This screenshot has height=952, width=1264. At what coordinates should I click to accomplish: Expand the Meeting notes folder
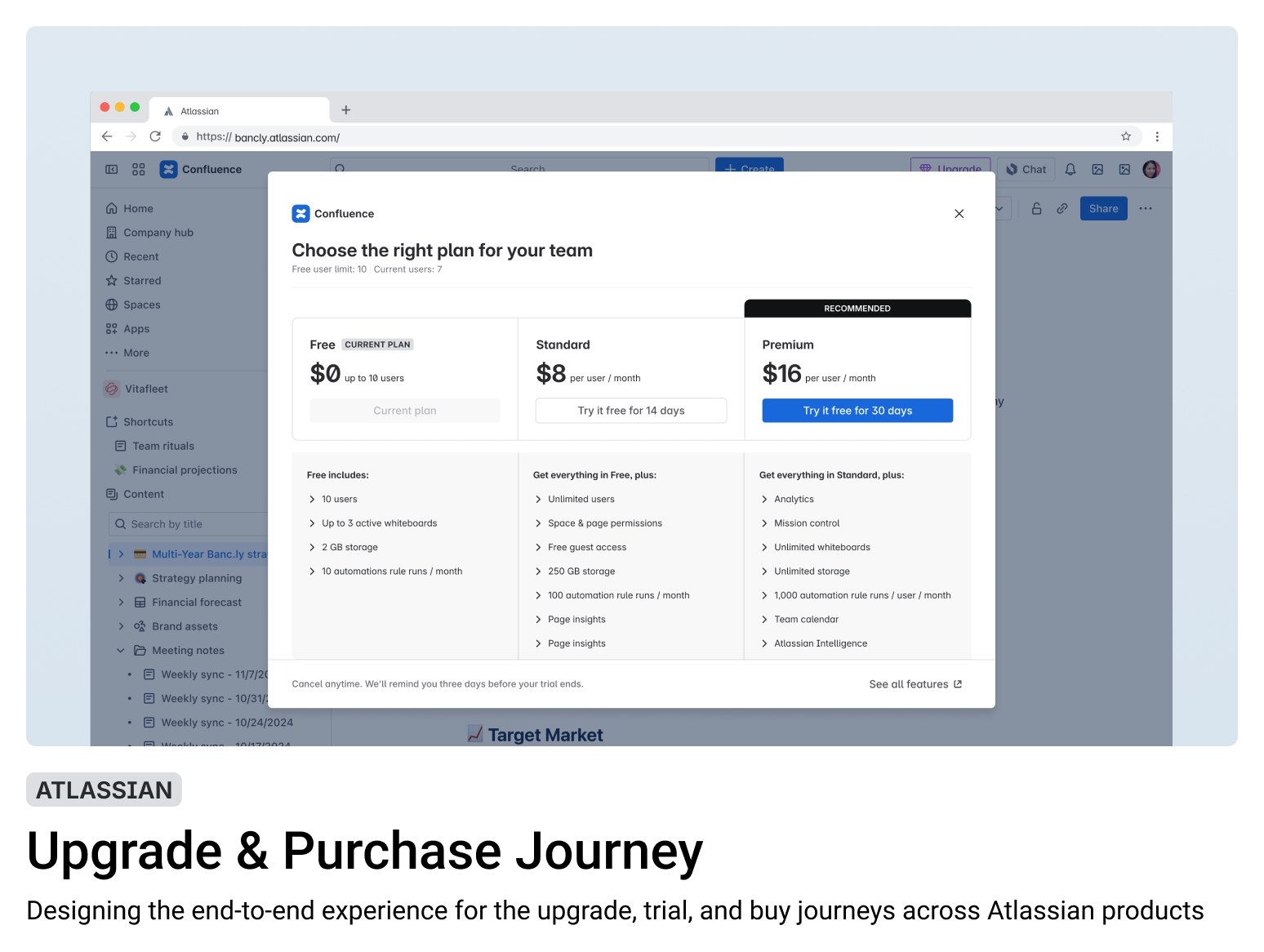pos(120,650)
